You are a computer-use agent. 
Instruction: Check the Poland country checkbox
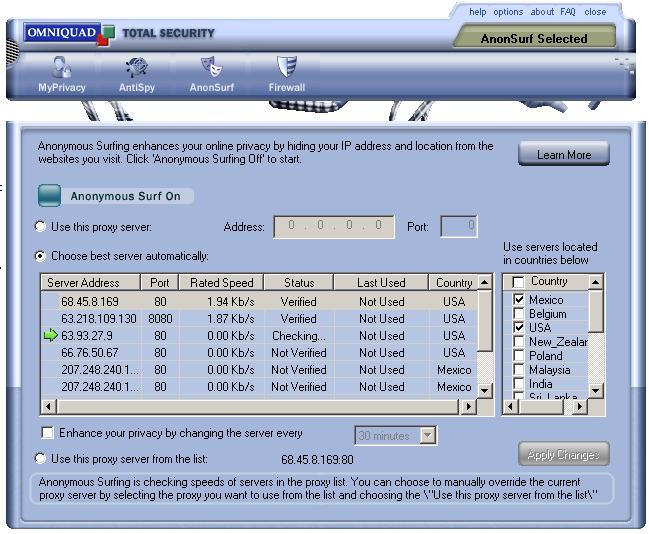pos(519,356)
